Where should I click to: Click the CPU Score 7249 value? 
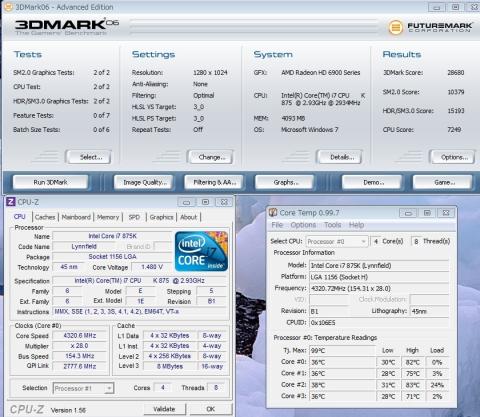point(454,129)
